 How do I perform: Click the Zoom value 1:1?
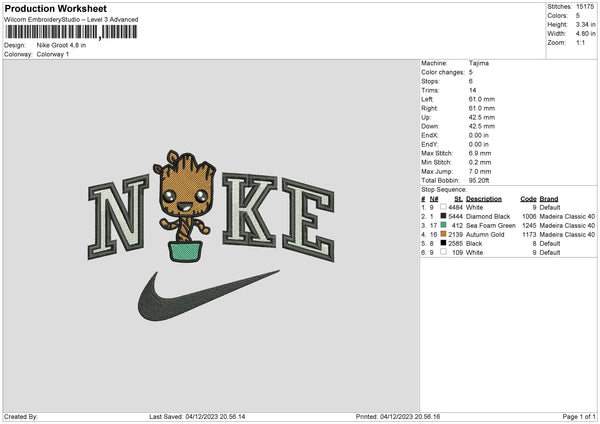pos(580,42)
